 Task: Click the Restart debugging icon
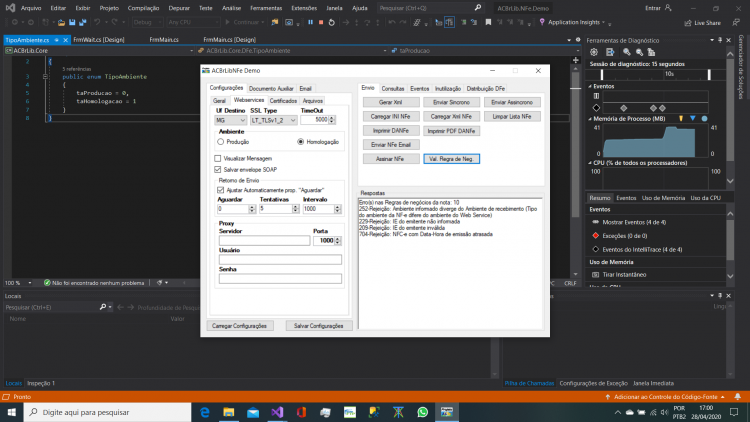click(331, 22)
